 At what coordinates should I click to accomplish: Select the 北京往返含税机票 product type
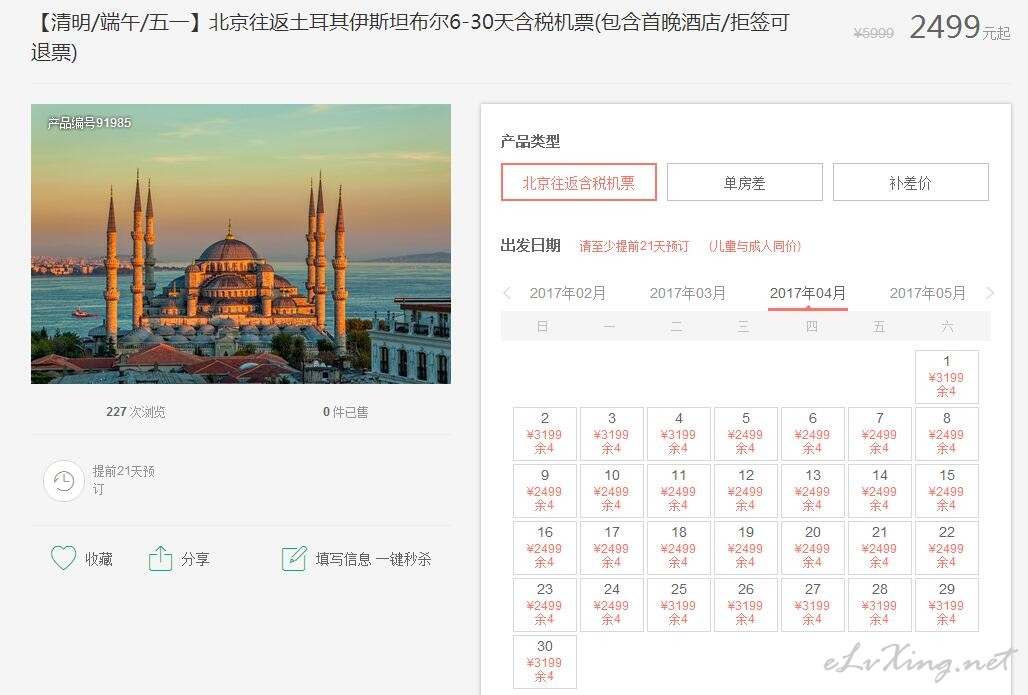(x=578, y=182)
